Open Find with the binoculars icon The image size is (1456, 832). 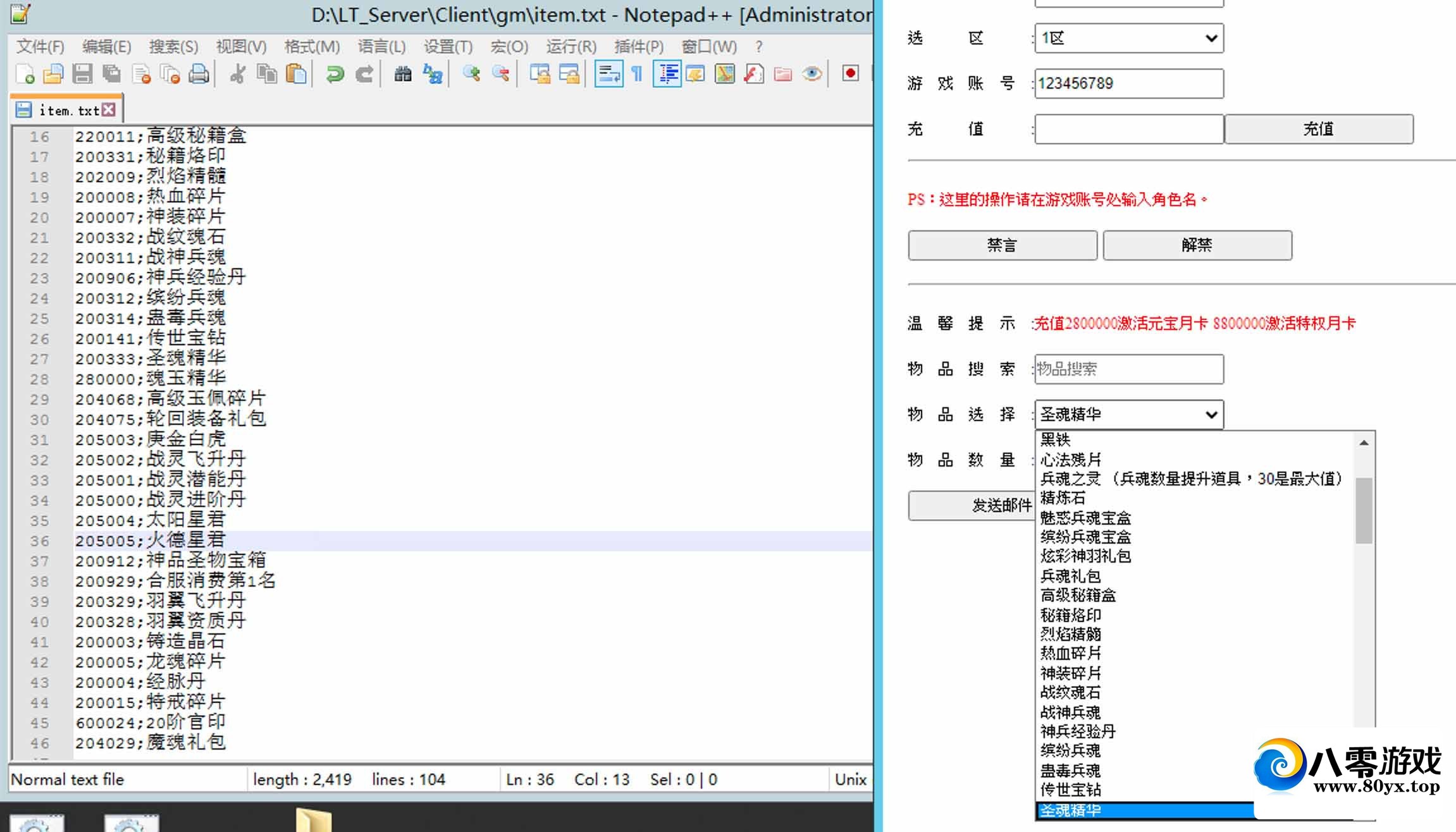pyautogui.click(x=403, y=74)
